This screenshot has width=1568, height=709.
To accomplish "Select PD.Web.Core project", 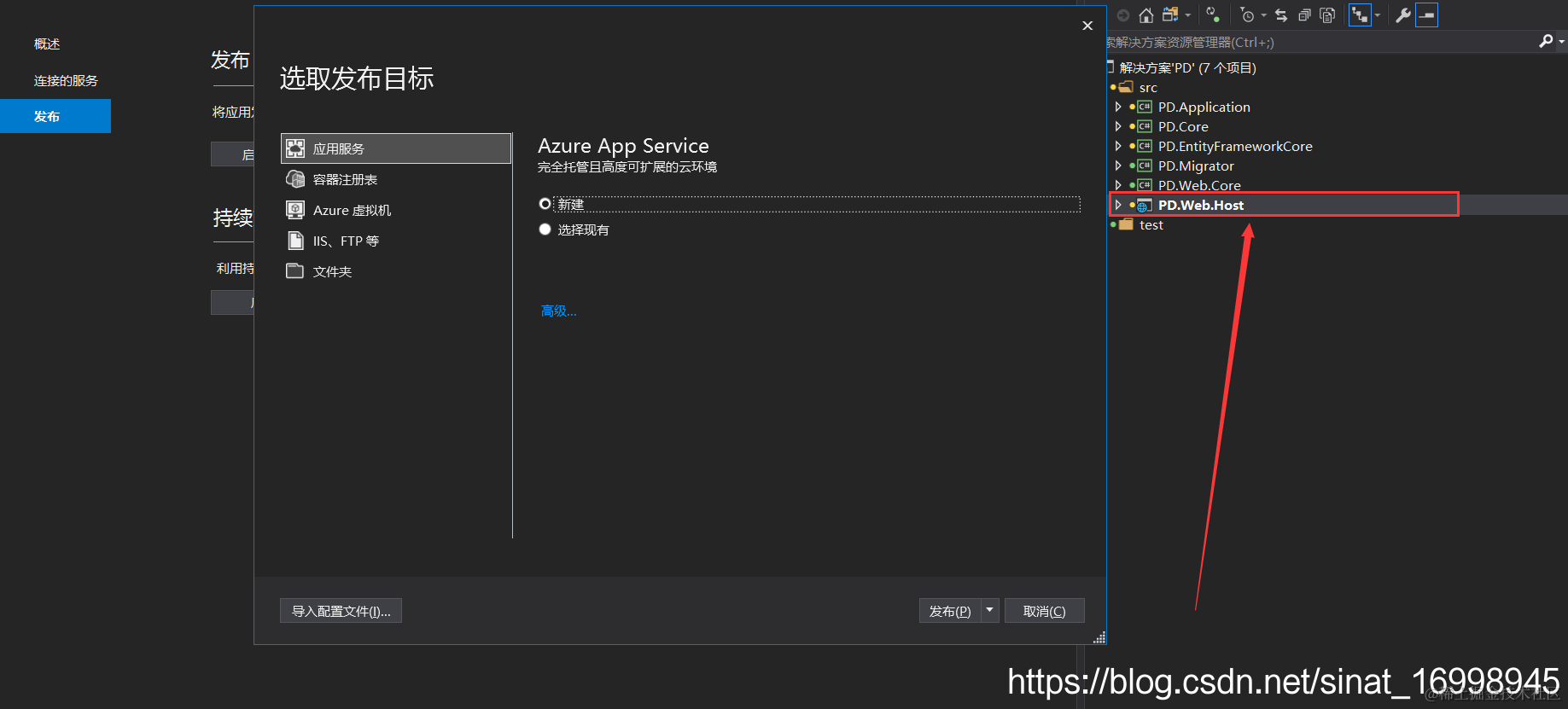I will tap(1199, 185).
